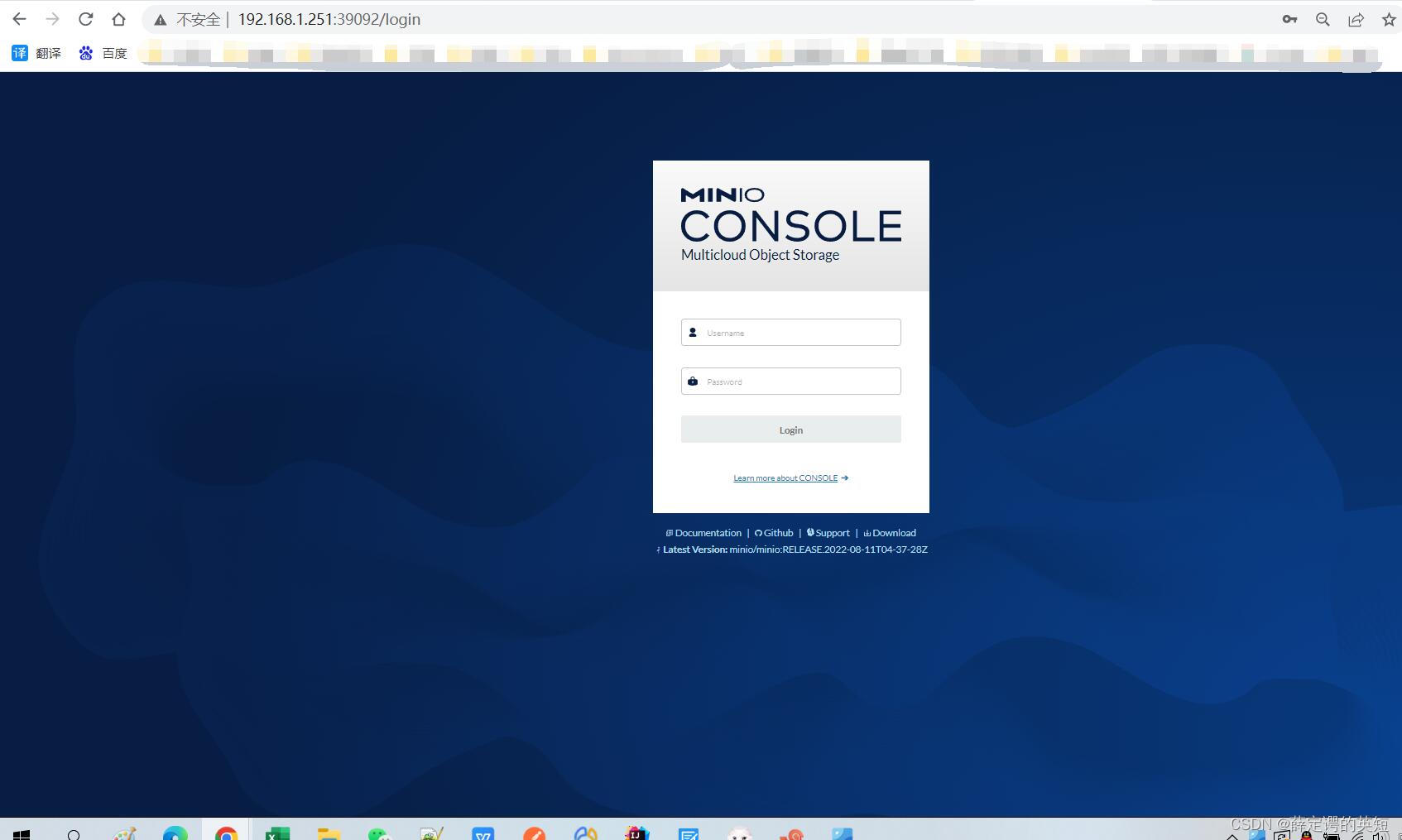Click the address bar URL
Image resolution: width=1402 pixels, height=840 pixels.
click(x=329, y=19)
